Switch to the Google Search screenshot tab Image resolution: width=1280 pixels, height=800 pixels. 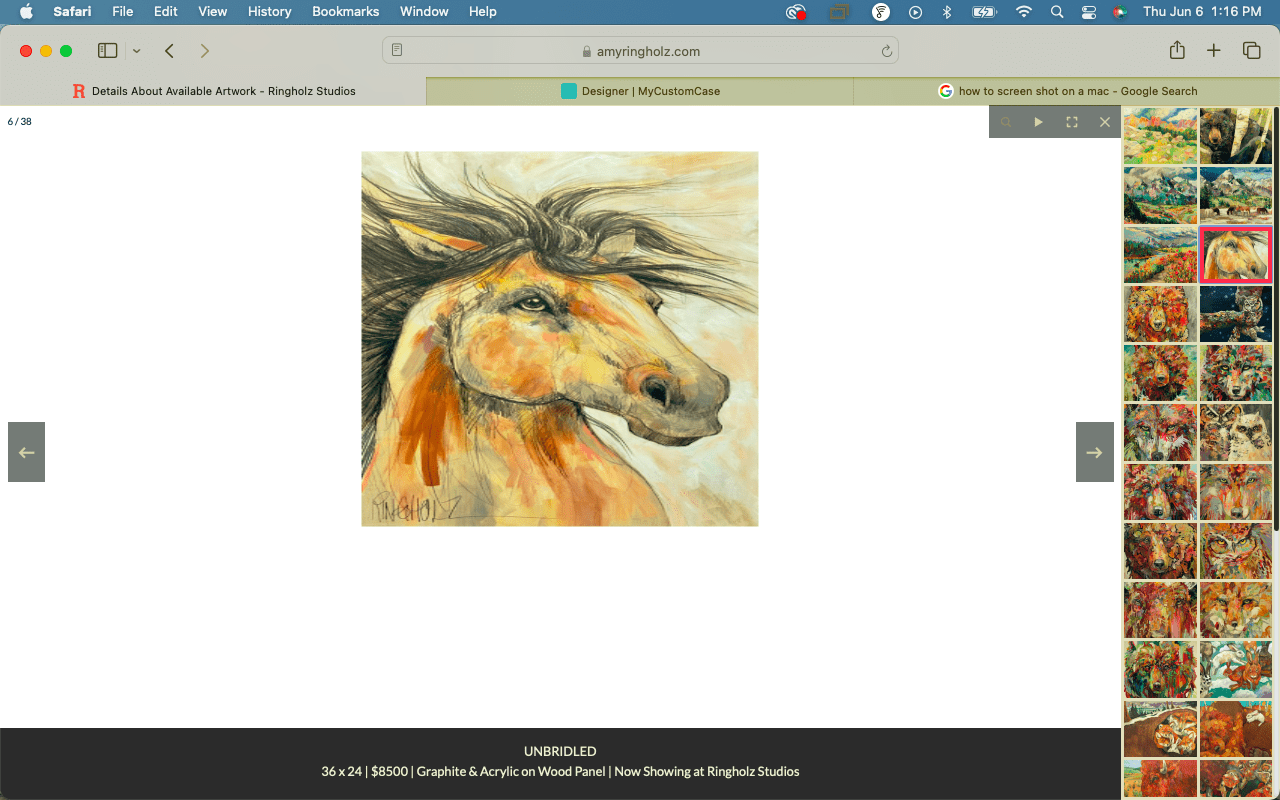[x=1066, y=91]
